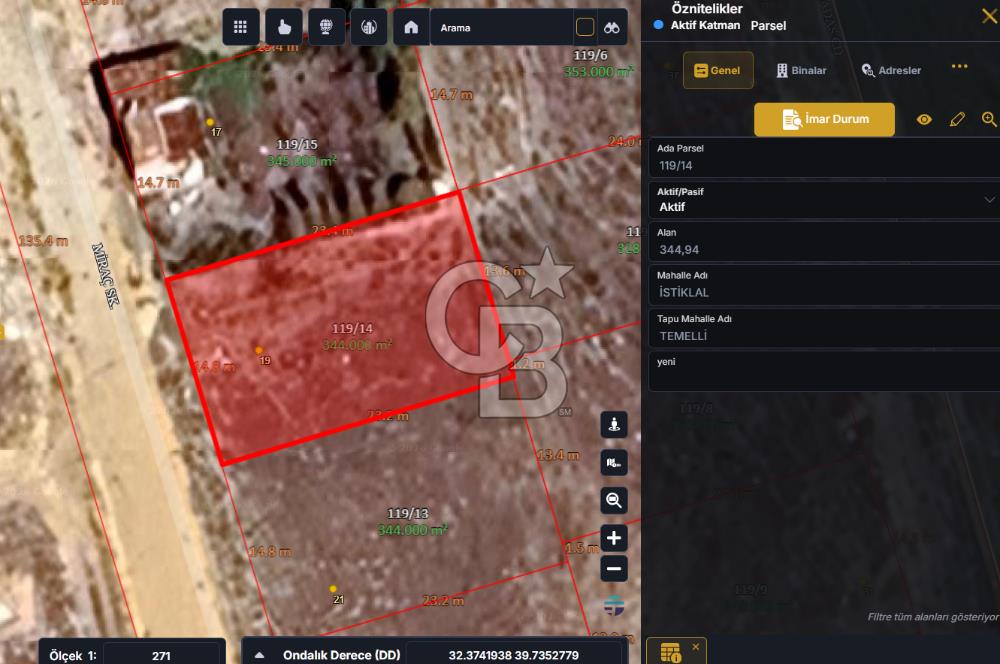Click the map measurement tool icon
The height and width of the screenshot is (664, 1000).
(x=614, y=463)
